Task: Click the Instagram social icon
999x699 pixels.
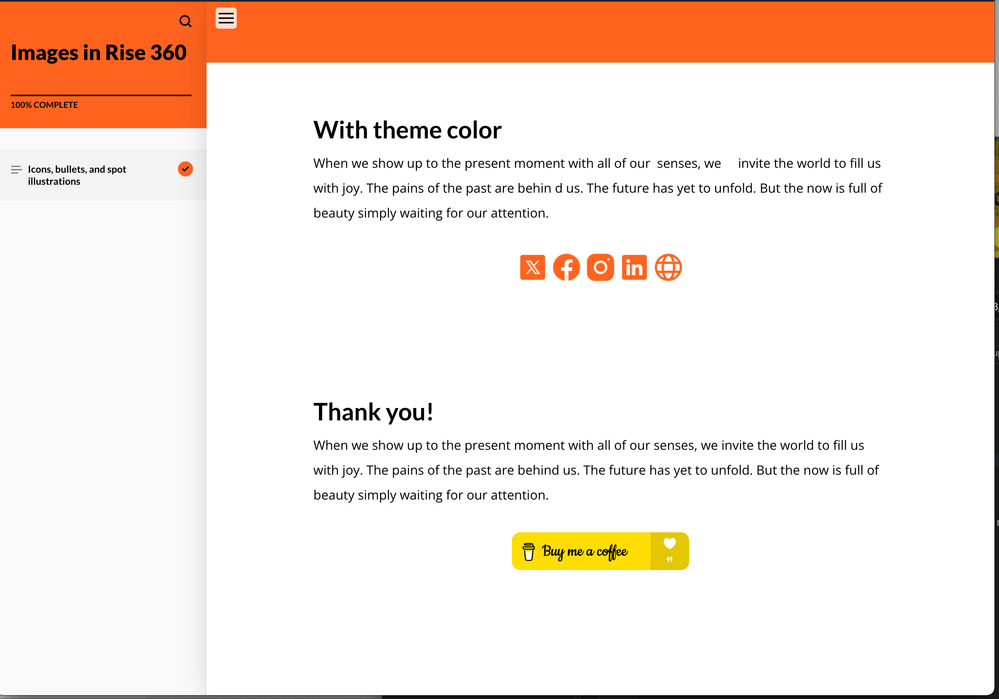Action: (x=600, y=267)
